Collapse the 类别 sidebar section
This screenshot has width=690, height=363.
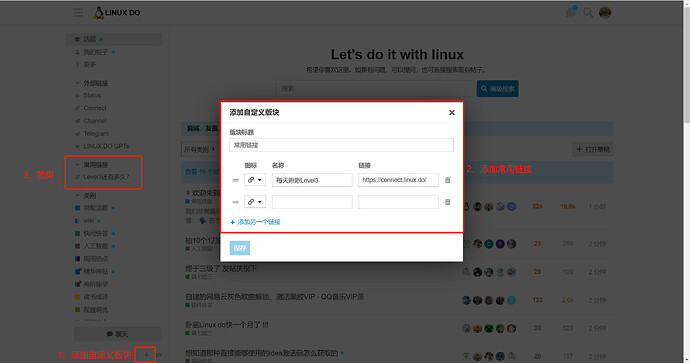pos(86,195)
